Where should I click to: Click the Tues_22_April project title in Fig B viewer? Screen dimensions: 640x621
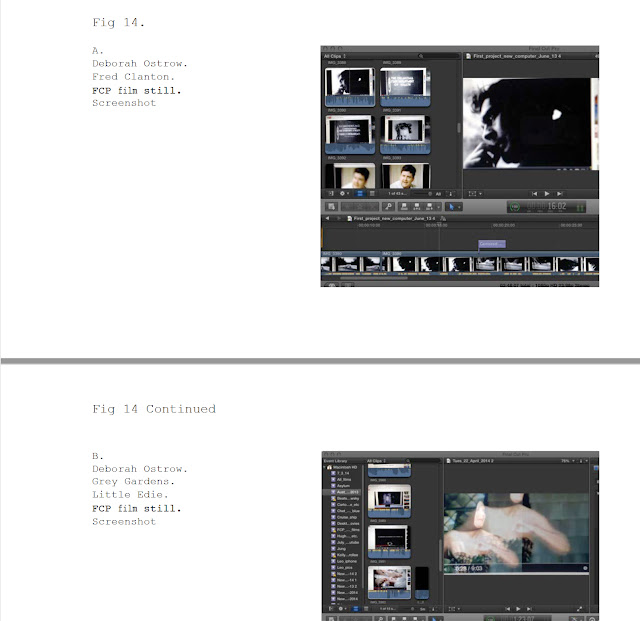pos(473,461)
